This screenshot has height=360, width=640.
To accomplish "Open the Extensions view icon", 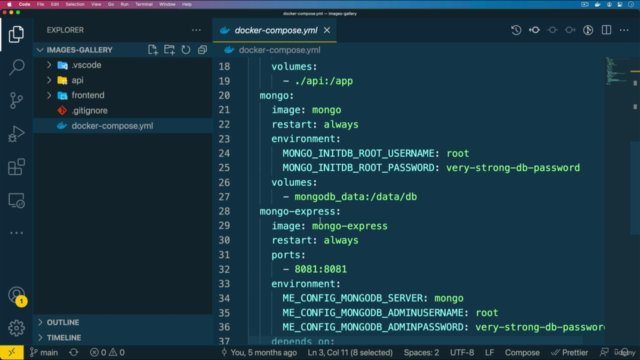I will (x=16, y=167).
